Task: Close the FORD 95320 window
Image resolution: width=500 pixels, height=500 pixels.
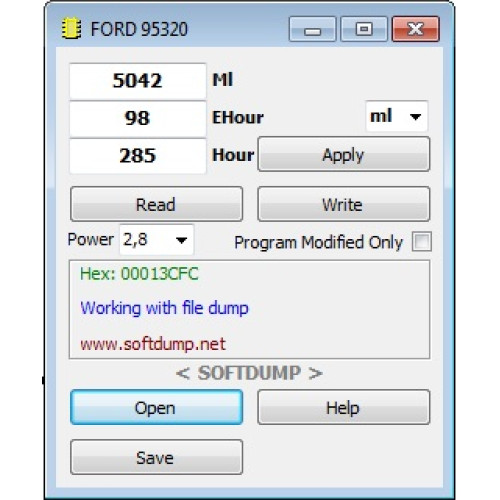Action: pyautogui.click(x=416, y=29)
